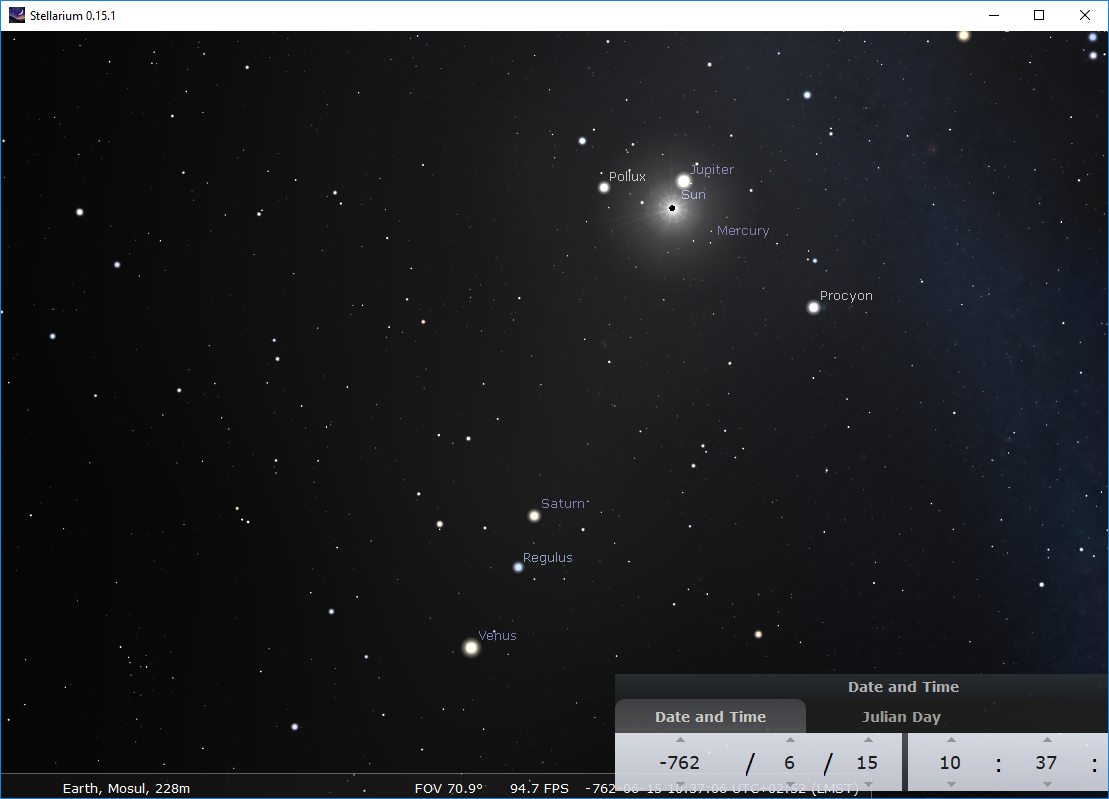1109x799 pixels.
Task: Click the minute field showing 37
Action: pos(1046,762)
